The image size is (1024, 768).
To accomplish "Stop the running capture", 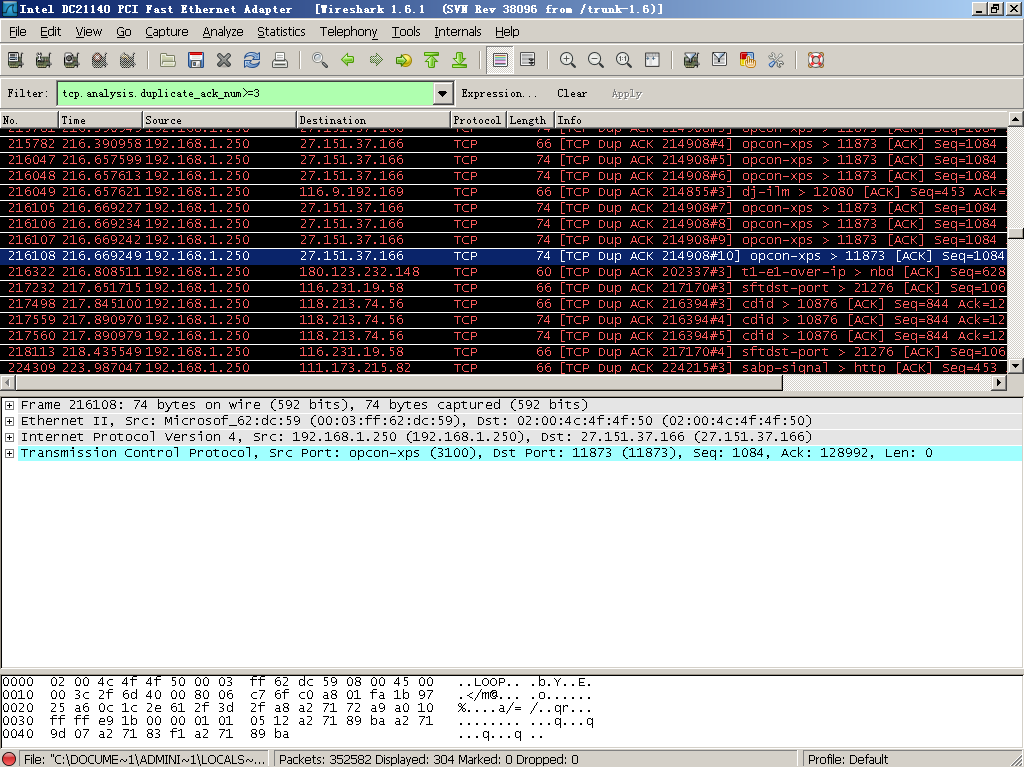I will click(x=99, y=60).
